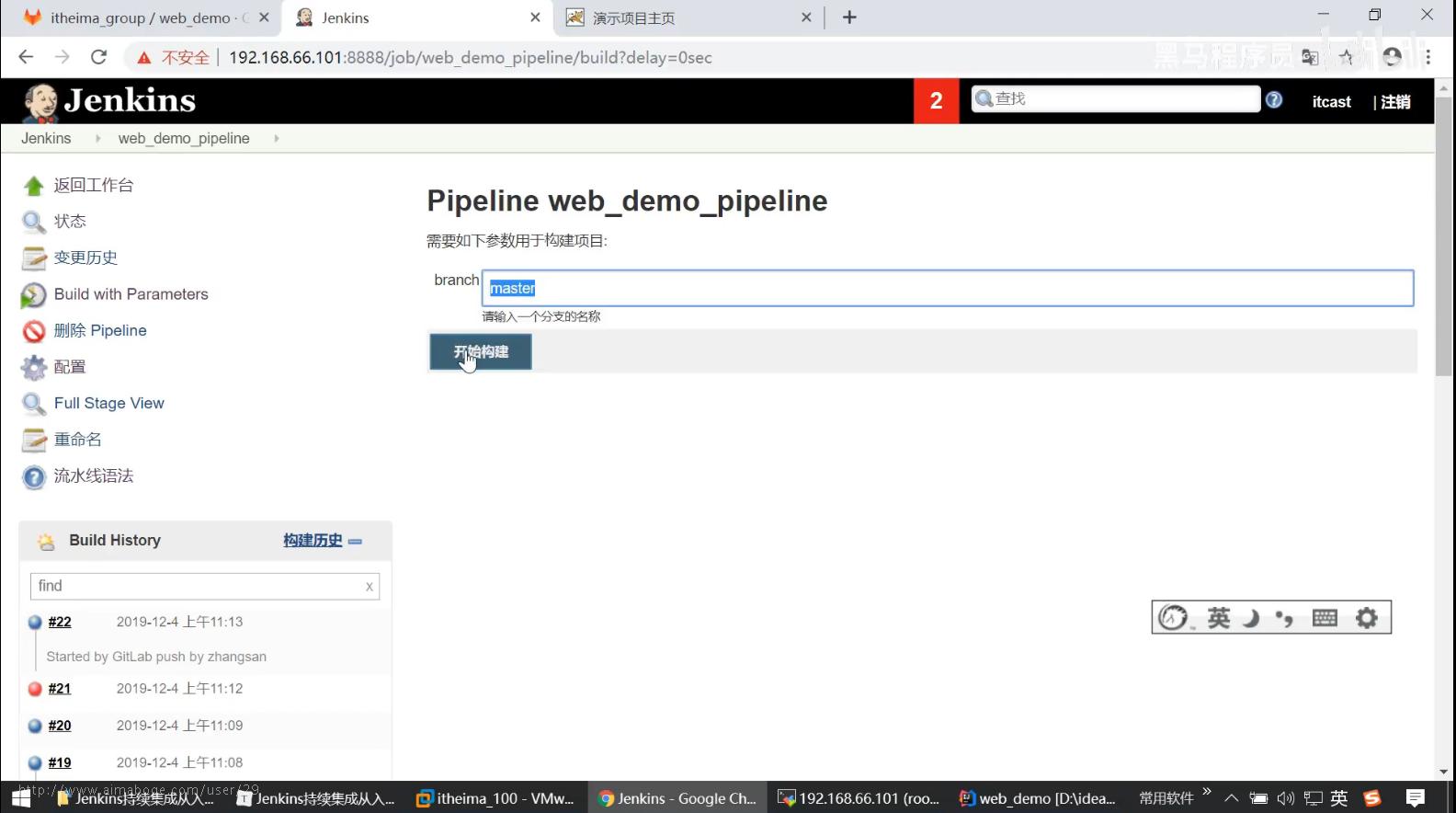The width and height of the screenshot is (1456, 813).
Task: Click the notepad icon next to 变更历史
Action: [34, 258]
